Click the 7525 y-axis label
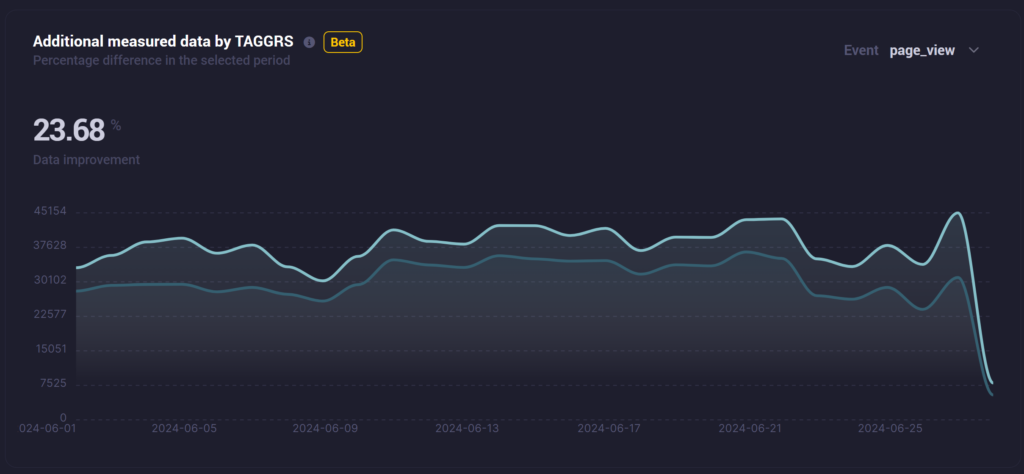This screenshot has height=474, width=1024. coord(53,383)
